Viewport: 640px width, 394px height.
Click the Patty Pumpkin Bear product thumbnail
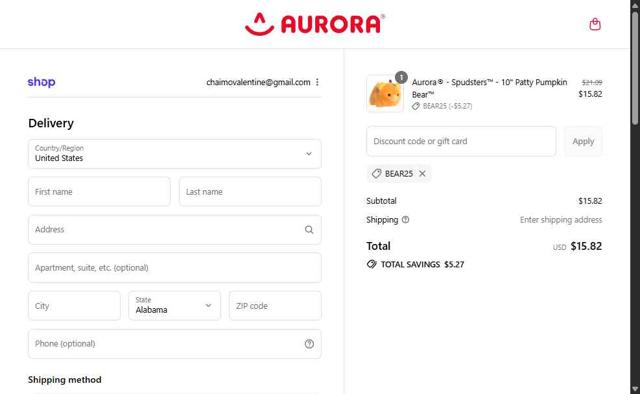[385, 94]
